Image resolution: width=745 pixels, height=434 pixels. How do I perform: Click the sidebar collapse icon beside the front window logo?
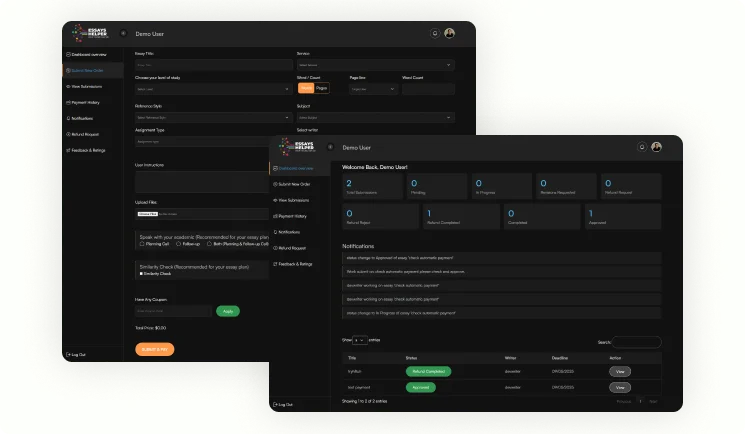329,147
